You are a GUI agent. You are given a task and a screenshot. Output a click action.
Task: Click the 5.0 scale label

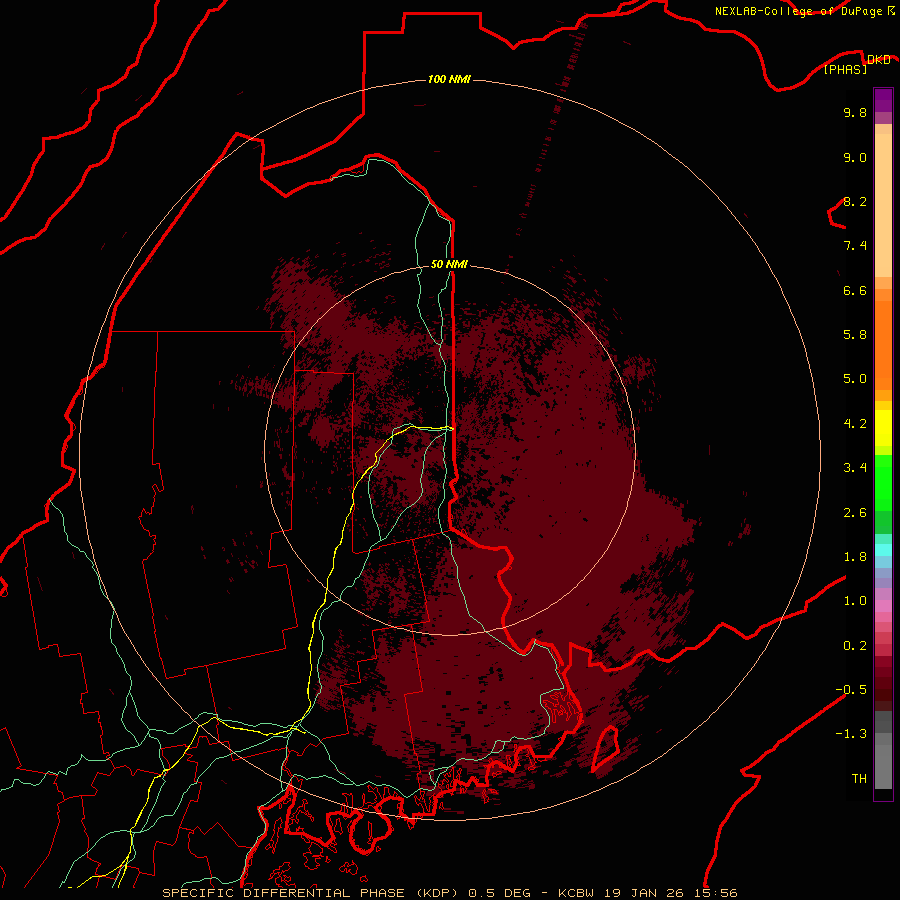855,379
